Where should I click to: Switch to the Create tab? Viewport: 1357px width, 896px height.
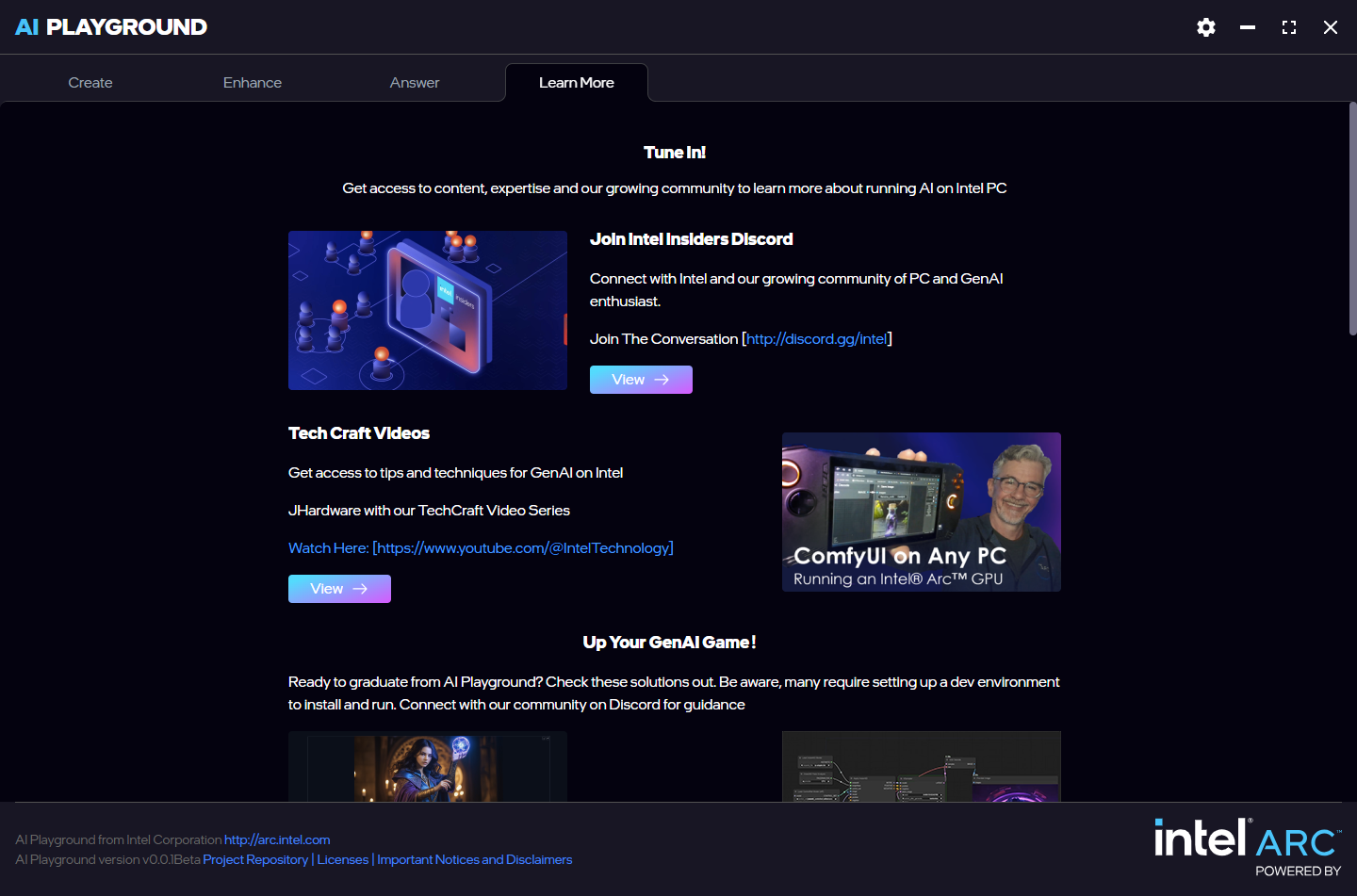click(x=90, y=82)
